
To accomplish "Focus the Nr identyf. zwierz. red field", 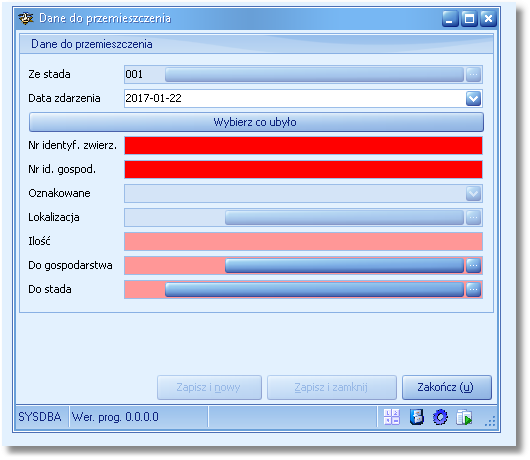I will (x=303, y=146).
